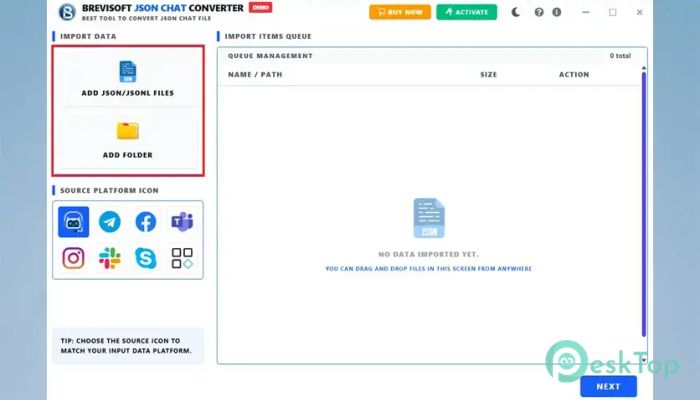The image size is (700, 400).
Task: Click the JSON file placeholder icon
Action: click(x=429, y=218)
